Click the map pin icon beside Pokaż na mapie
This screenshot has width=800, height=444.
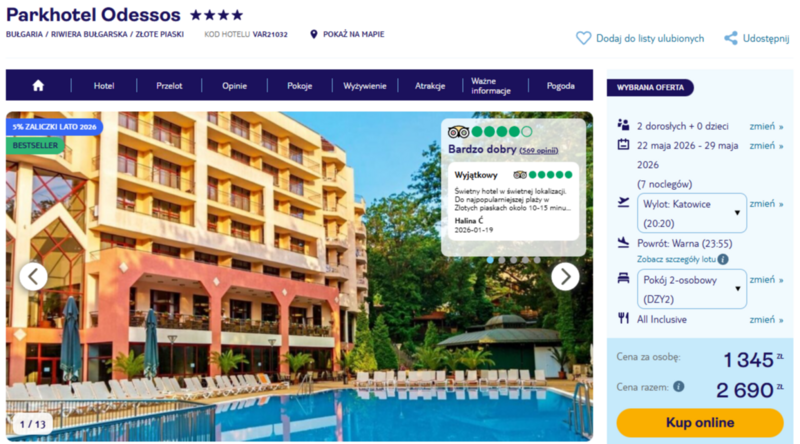pyautogui.click(x=314, y=34)
